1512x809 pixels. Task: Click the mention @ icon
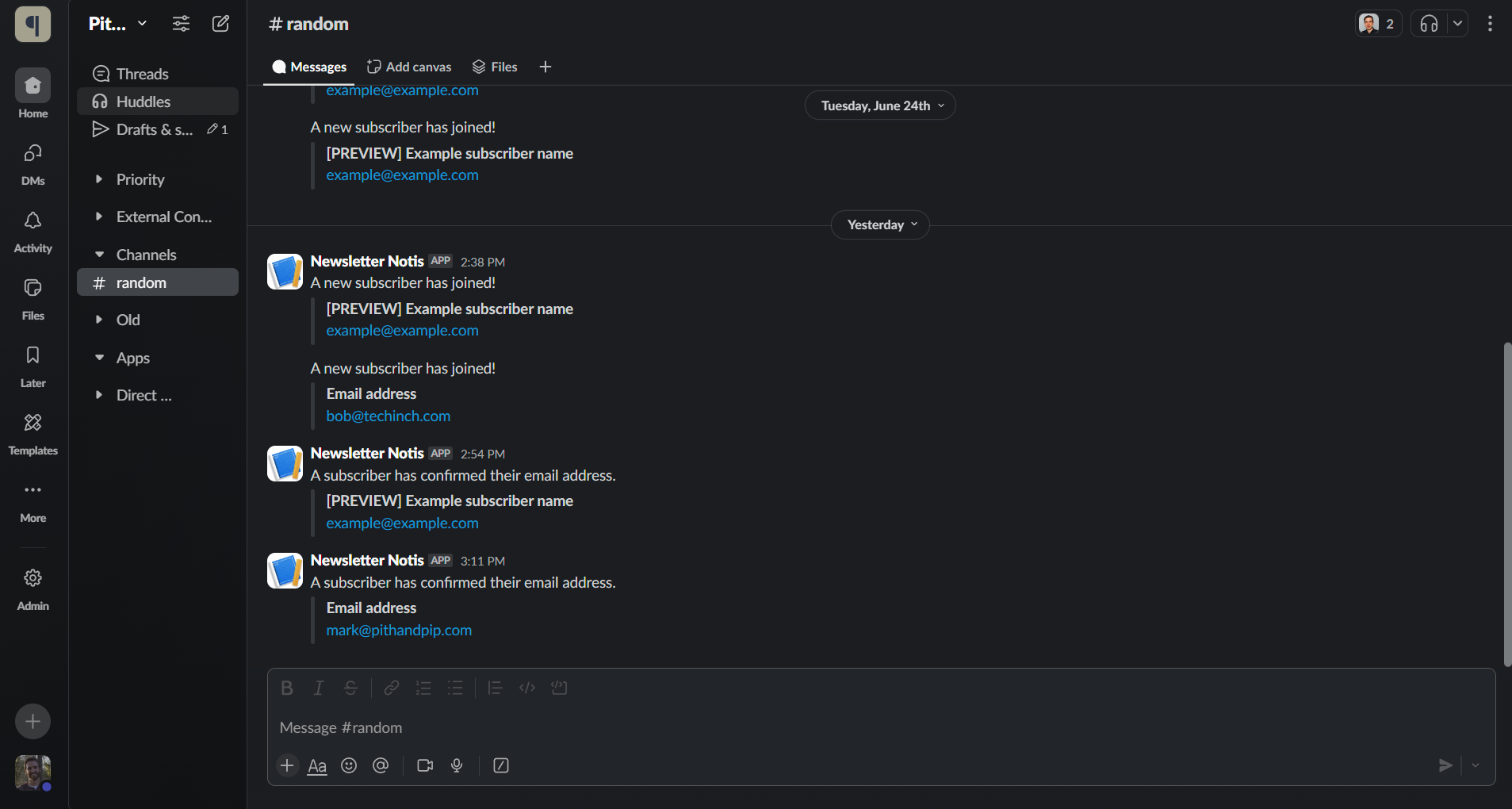[381, 765]
